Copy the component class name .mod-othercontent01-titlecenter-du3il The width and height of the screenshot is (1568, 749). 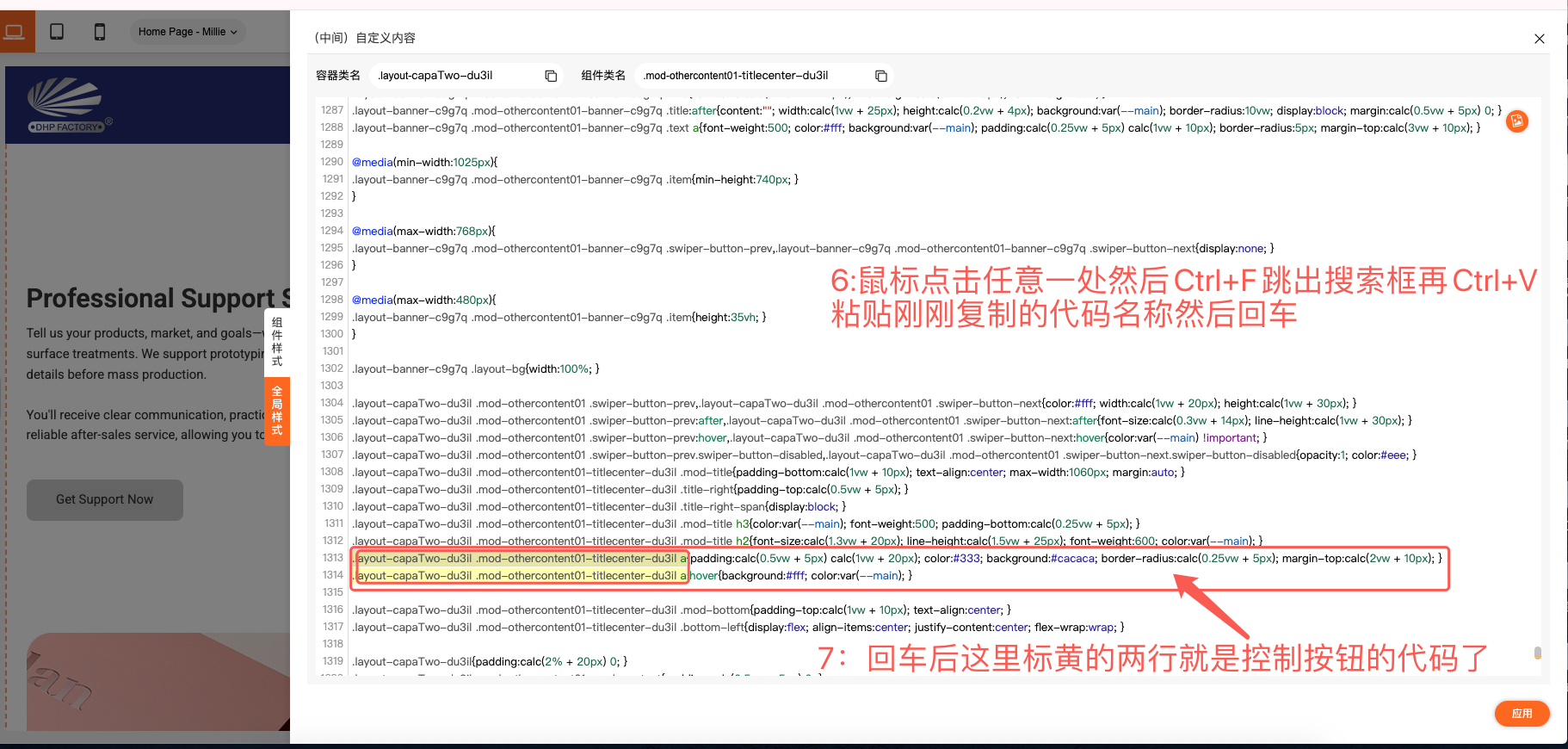point(880,76)
